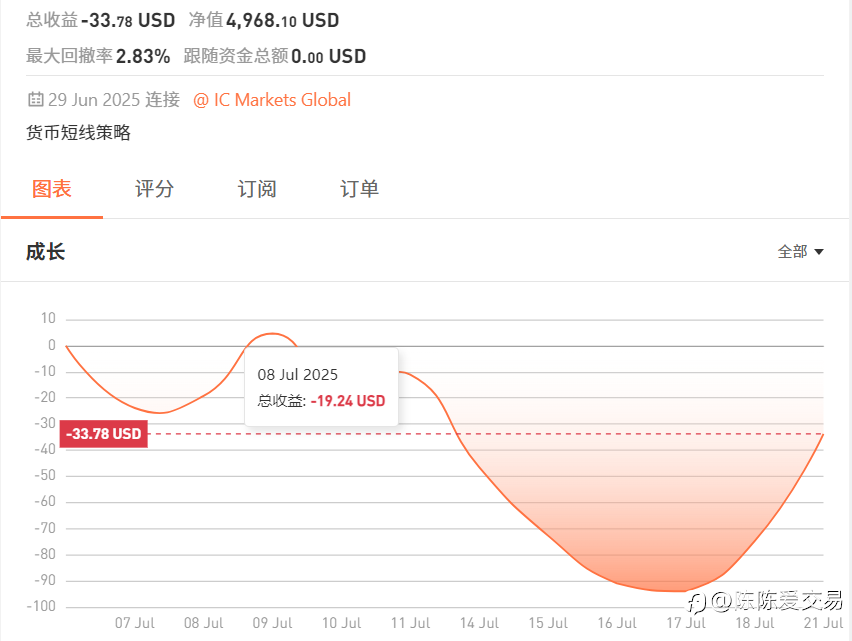This screenshot has width=852, height=641.
Task: Click the 08 Jul 2025 tooltip box
Action: 321,387
